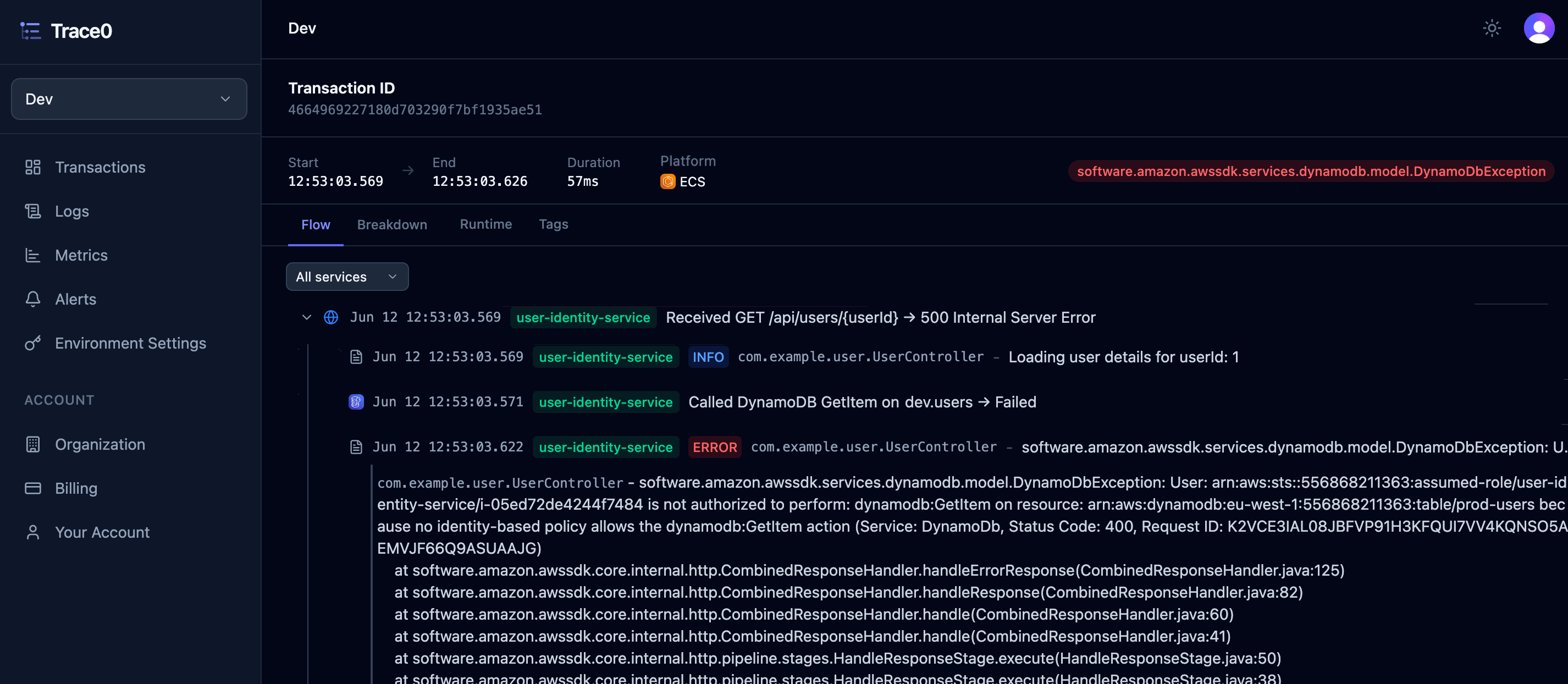Open Environment Settings
The width and height of the screenshot is (1568, 684).
coord(130,343)
